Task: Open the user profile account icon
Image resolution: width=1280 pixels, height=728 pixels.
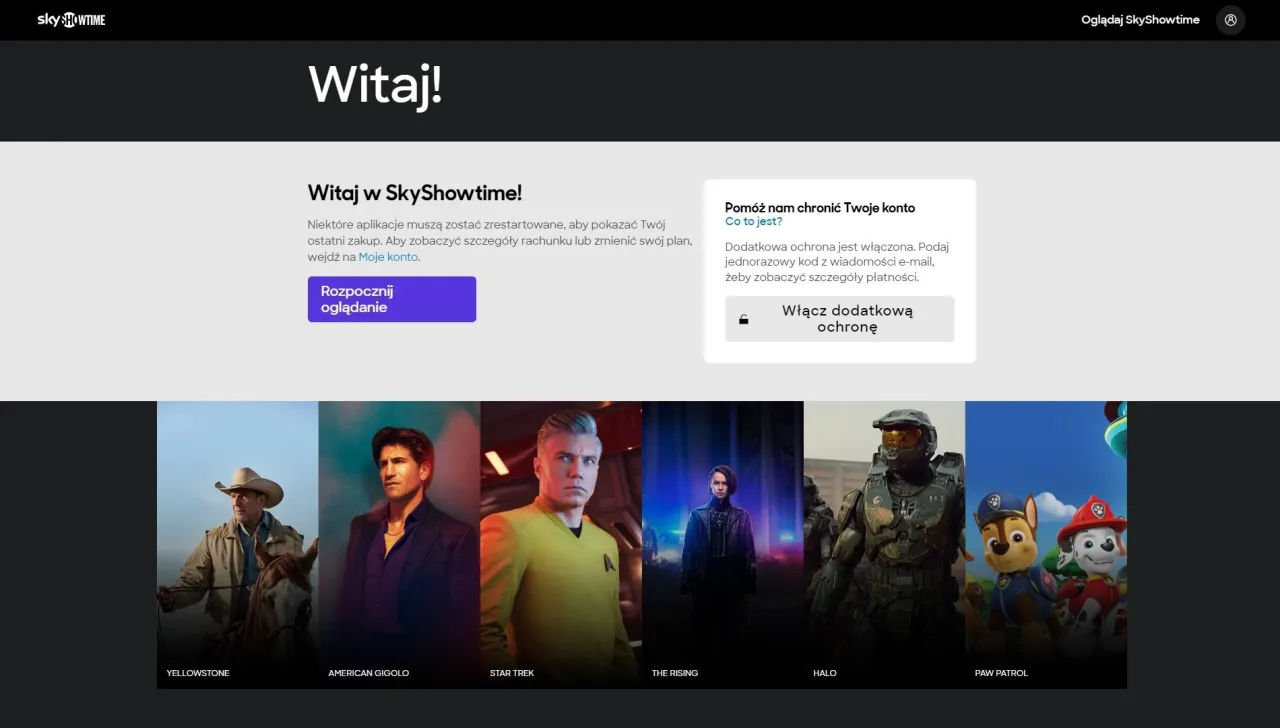Action: pos(1231,20)
